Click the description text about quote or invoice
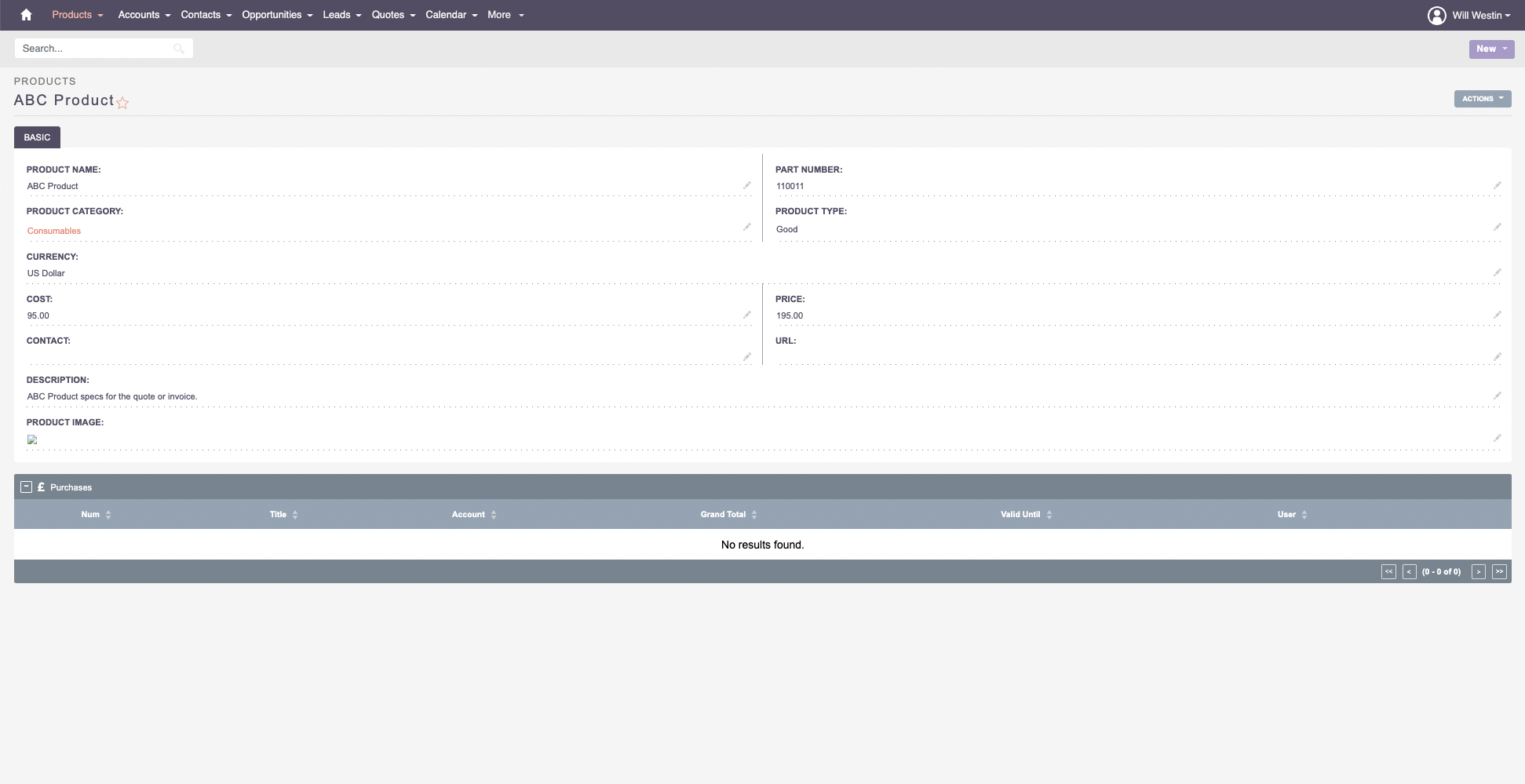The width and height of the screenshot is (1525, 784). 112,396
